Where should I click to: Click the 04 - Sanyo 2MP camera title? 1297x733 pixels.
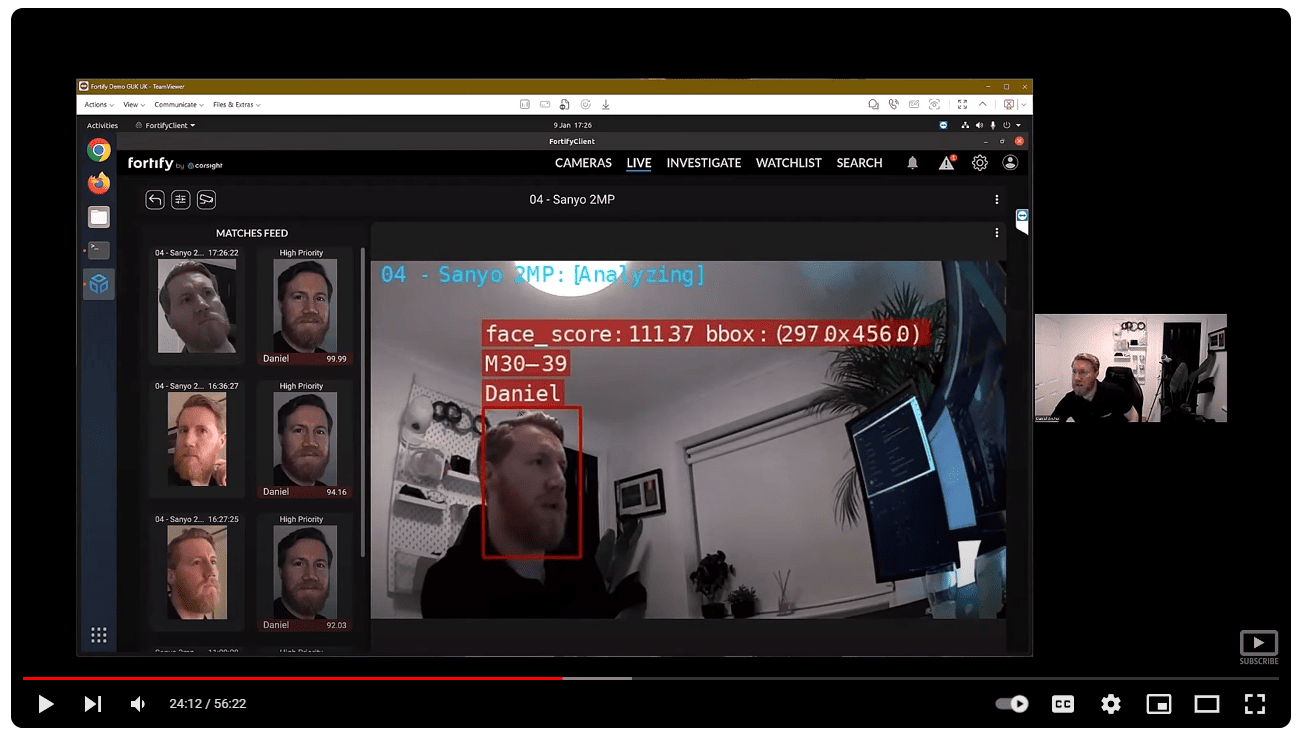pyautogui.click(x=572, y=200)
